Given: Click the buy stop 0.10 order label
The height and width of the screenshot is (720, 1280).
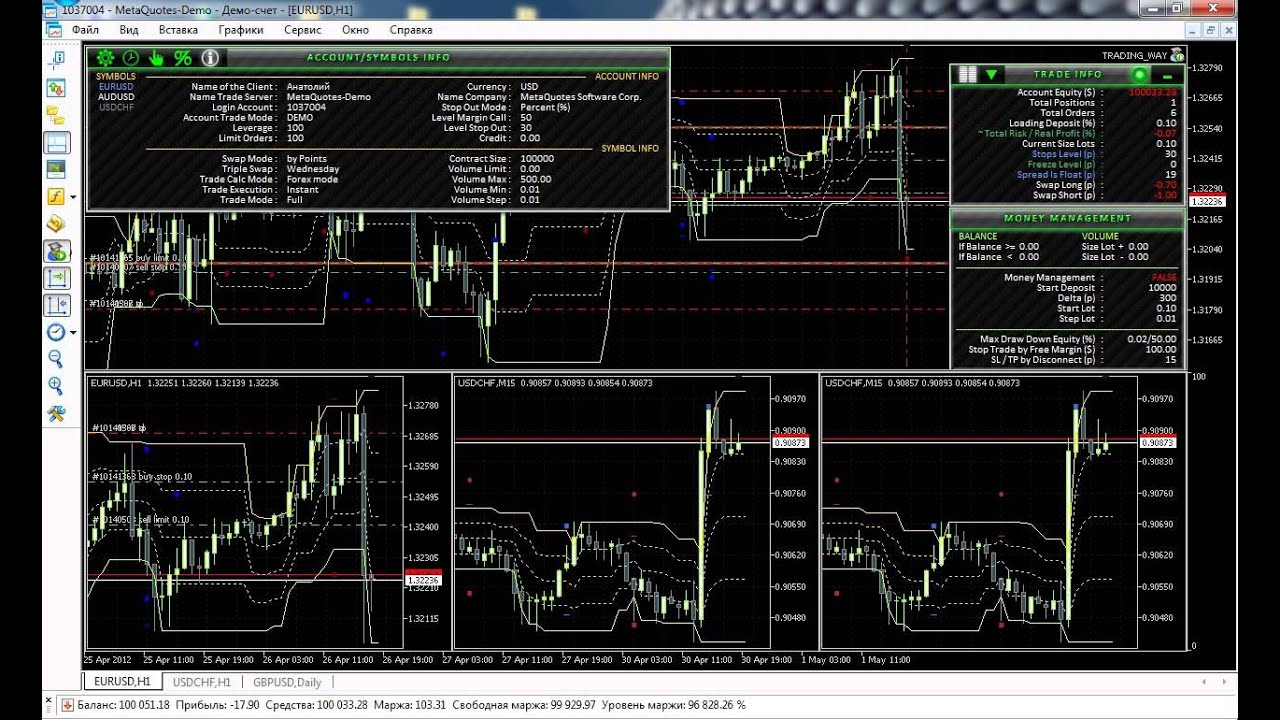Looking at the screenshot, I should [142, 477].
